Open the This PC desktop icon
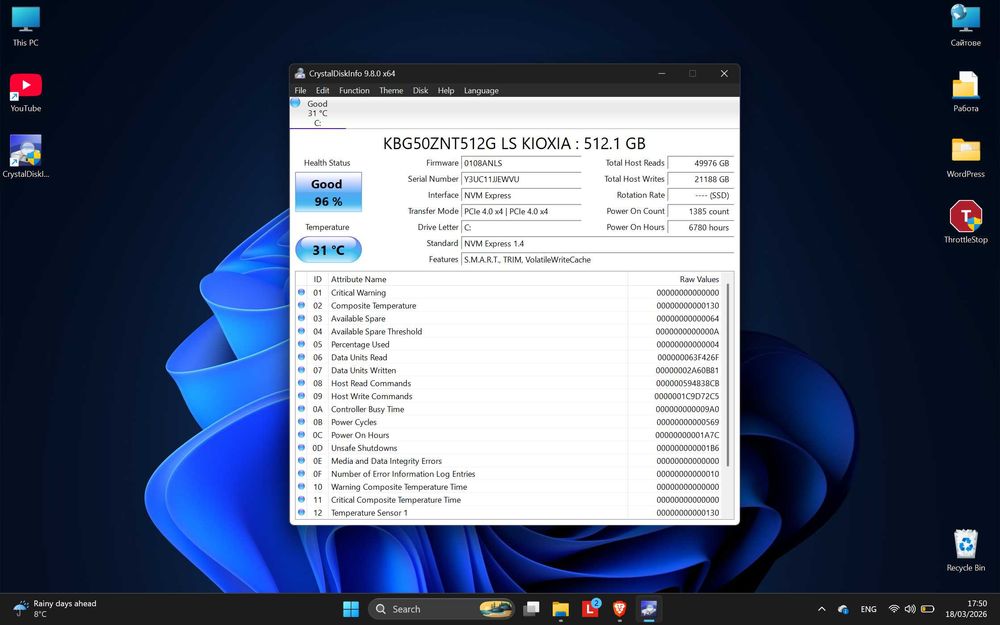The width and height of the screenshot is (1000, 625). click(x=26, y=26)
